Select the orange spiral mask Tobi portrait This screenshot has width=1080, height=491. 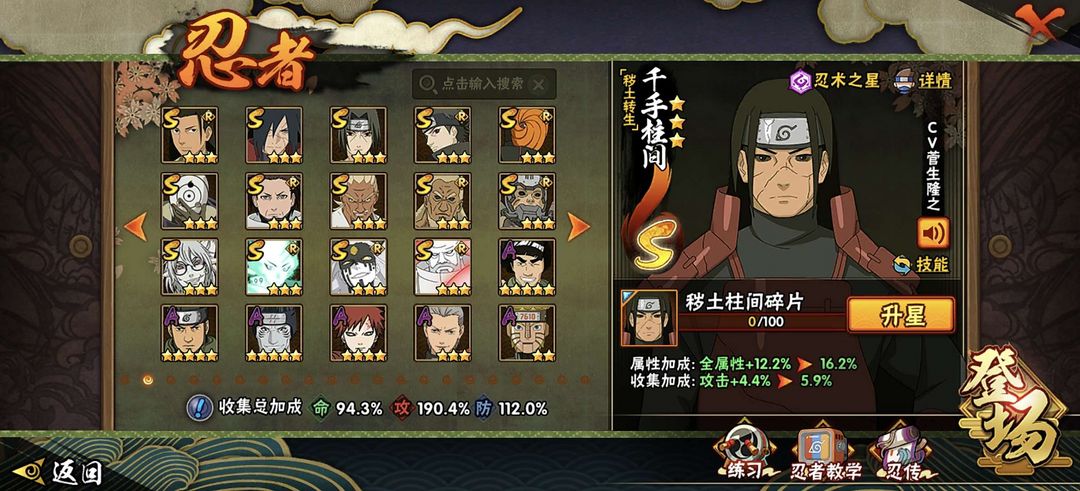click(x=527, y=135)
